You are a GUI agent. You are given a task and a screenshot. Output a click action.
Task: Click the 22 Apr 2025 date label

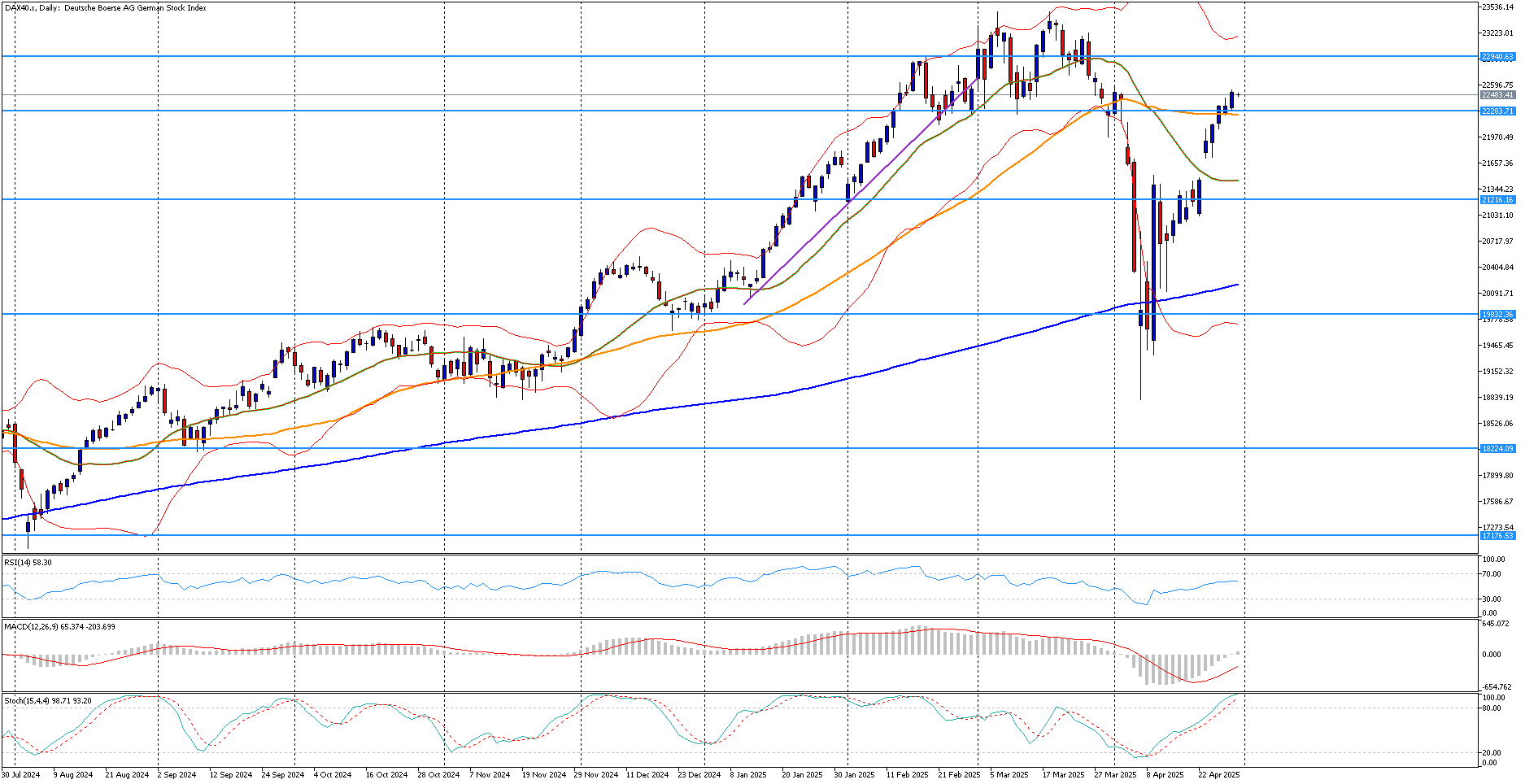[1218, 775]
